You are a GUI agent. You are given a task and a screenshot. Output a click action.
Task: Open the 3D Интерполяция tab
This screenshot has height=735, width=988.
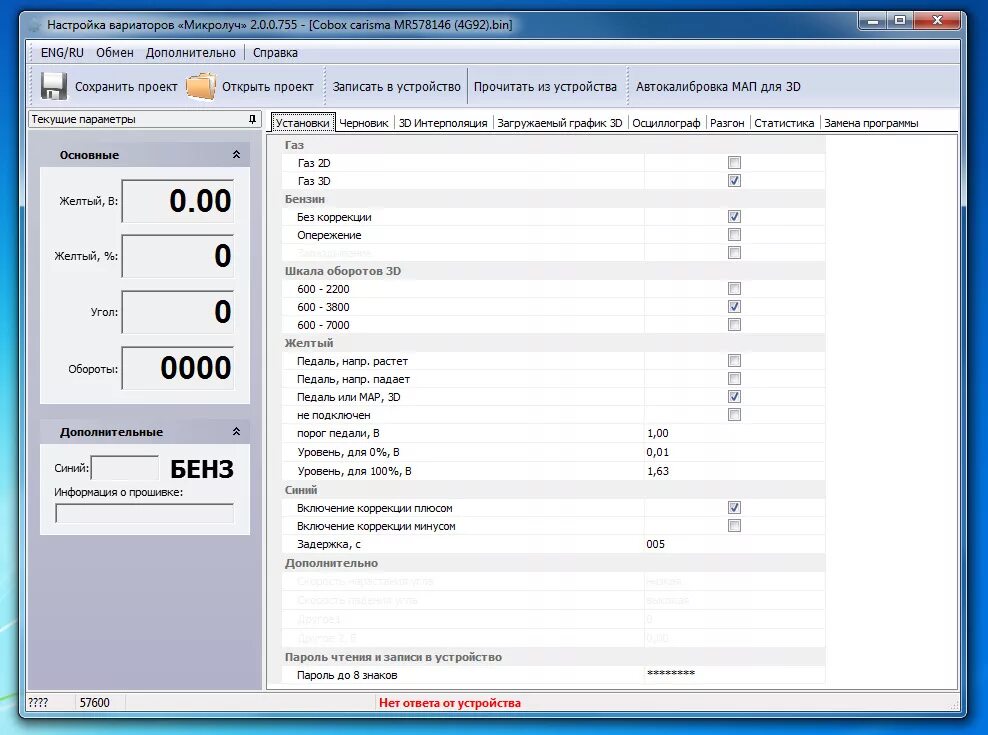click(443, 123)
